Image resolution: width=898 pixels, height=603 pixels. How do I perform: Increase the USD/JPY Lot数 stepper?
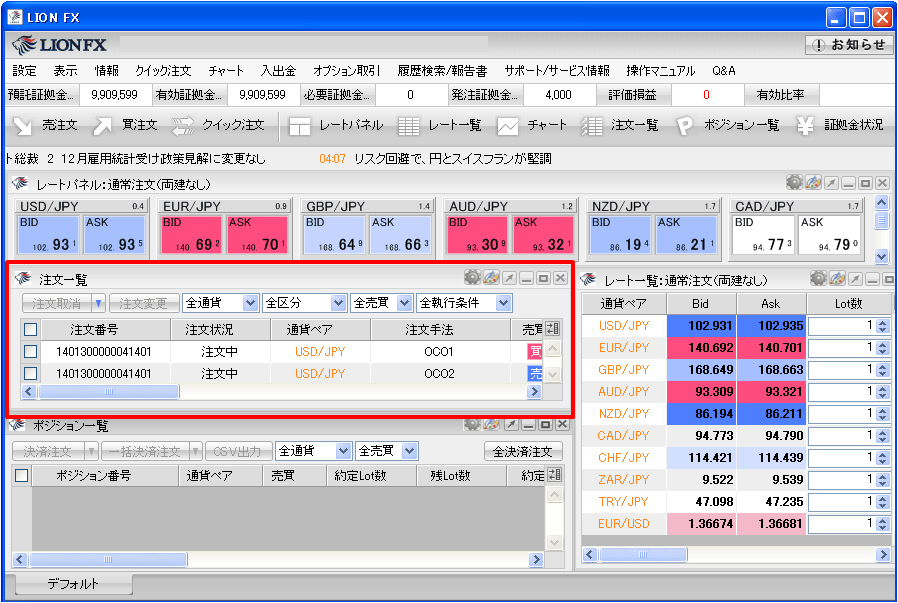click(x=883, y=322)
